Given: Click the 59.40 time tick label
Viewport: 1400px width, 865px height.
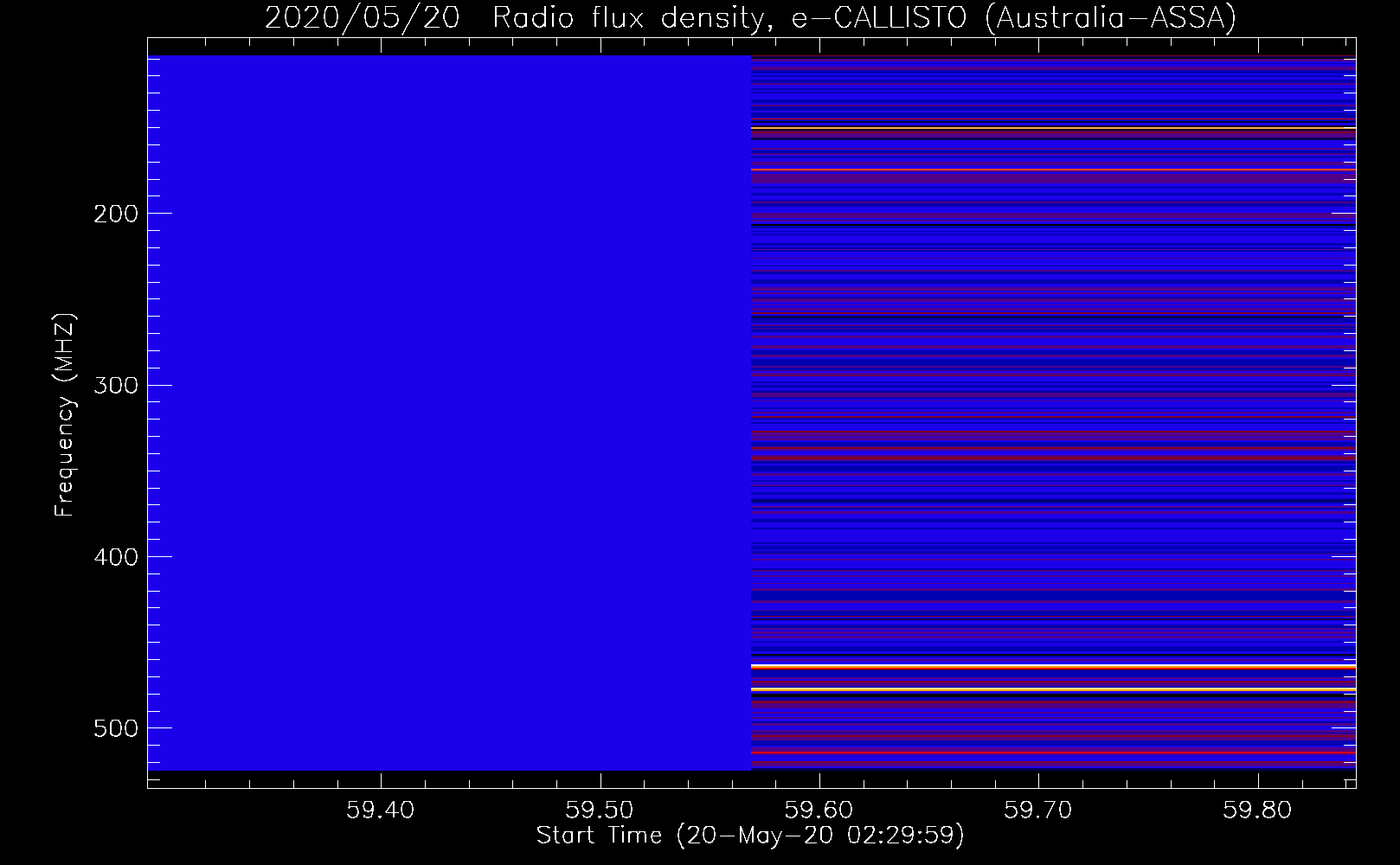Looking at the screenshot, I should [x=381, y=810].
